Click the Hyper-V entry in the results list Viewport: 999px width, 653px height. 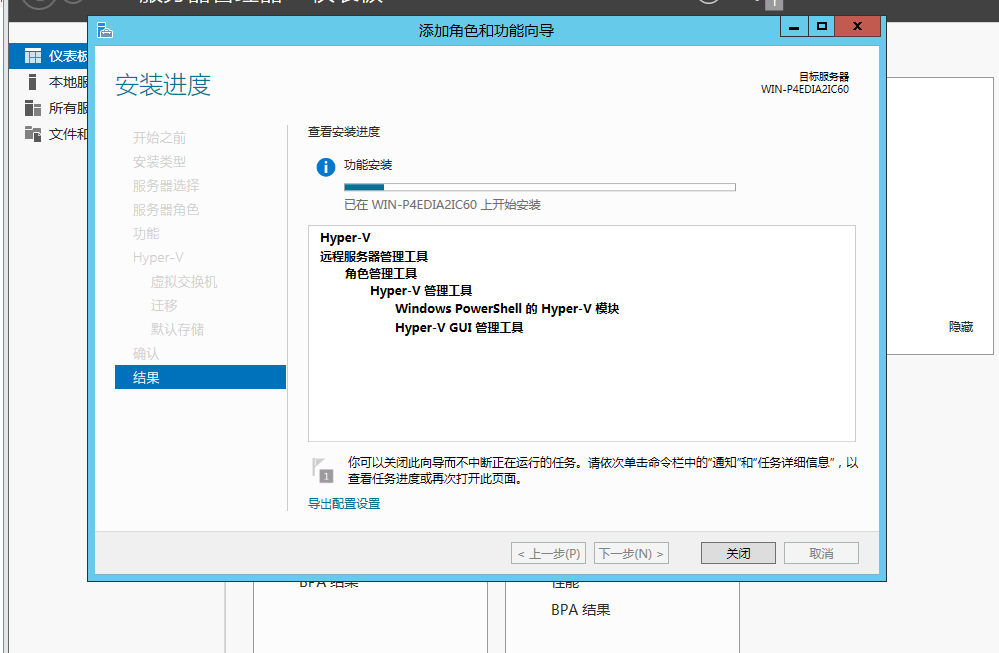345,238
